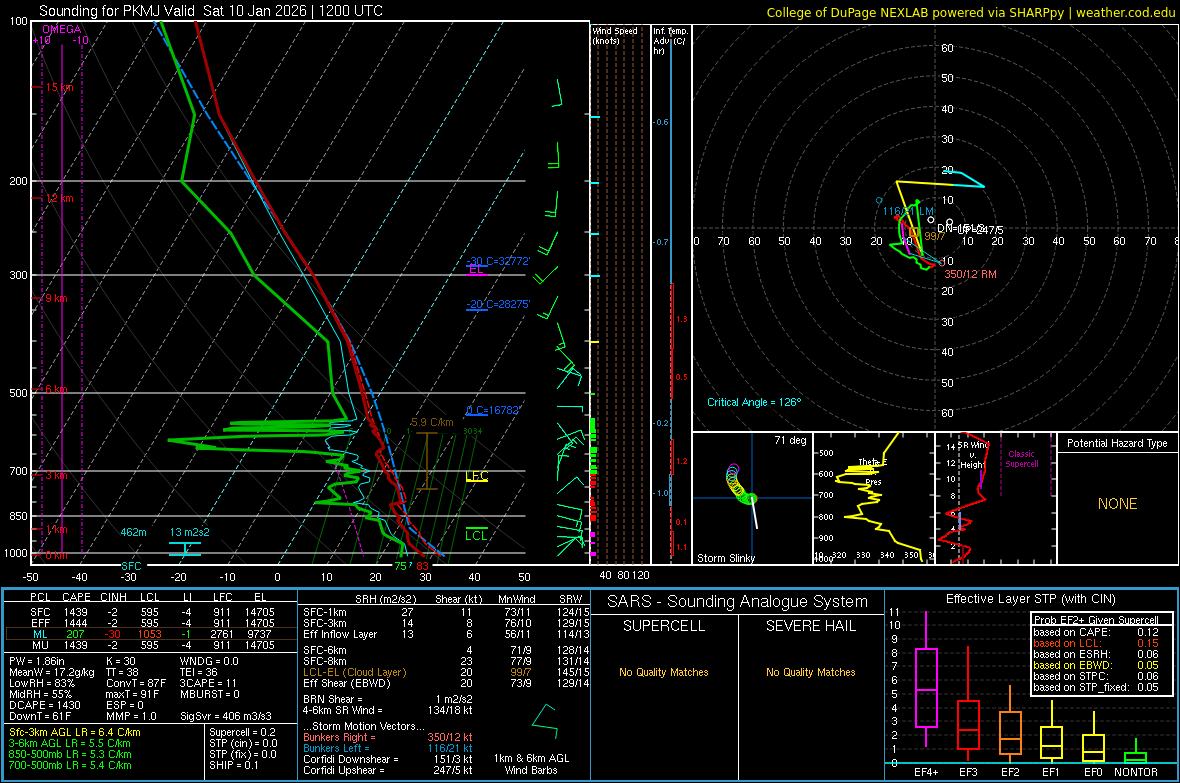
Task: Click the 'Storm Slinky' panel label
Action: click(725, 558)
